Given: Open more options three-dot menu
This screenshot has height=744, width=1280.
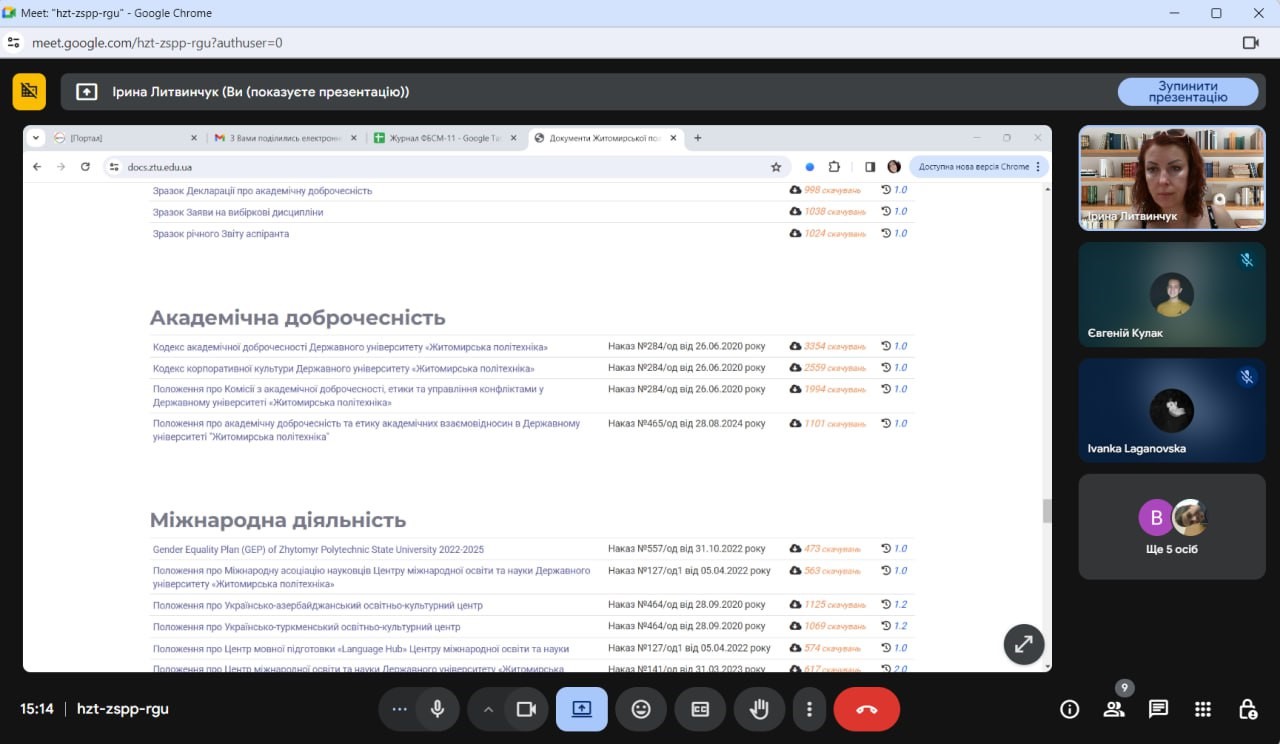Looking at the screenshot, I should point(809,709).
